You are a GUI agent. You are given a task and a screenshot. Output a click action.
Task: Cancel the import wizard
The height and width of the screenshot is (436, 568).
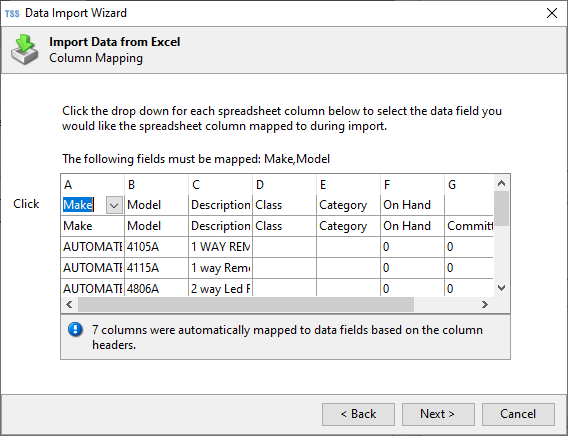click(x=518, y=414)
